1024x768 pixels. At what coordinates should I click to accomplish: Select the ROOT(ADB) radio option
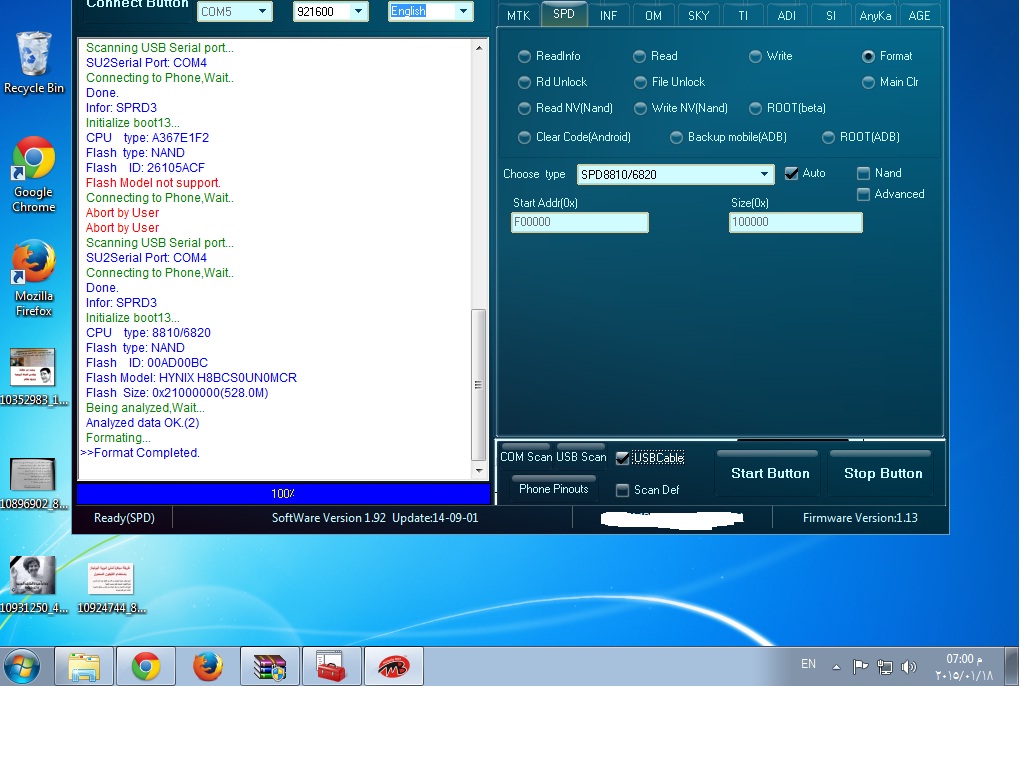point(861,137)
